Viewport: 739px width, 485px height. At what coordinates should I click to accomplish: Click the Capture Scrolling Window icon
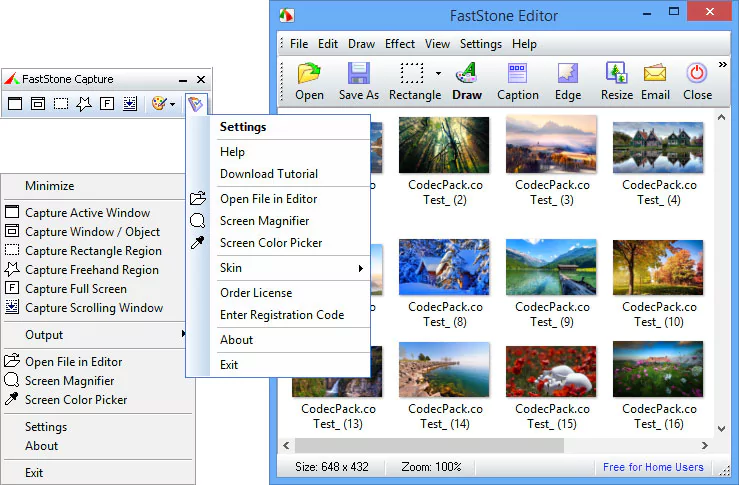130,103
